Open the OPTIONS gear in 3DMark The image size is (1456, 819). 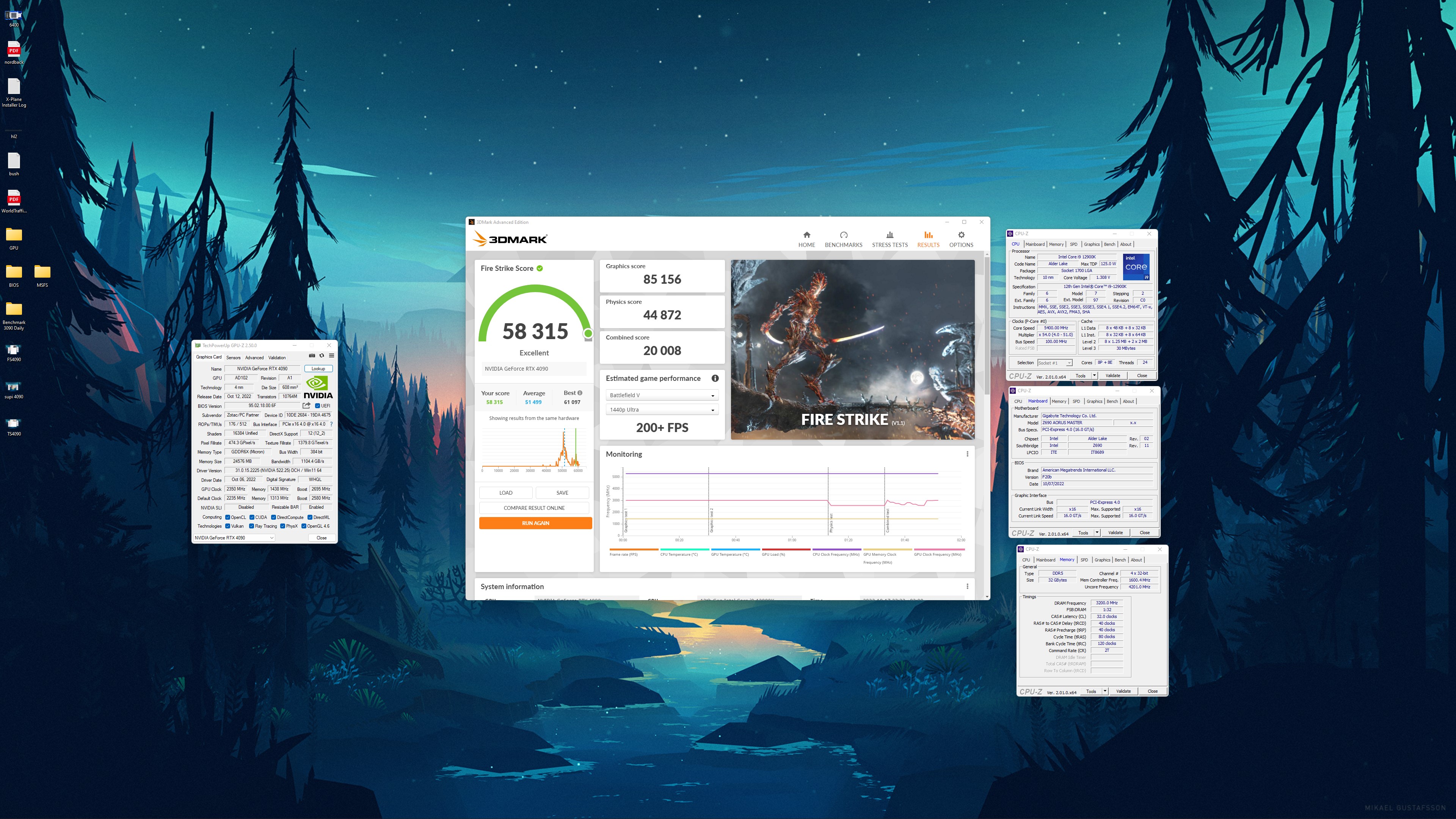point(961,239)
